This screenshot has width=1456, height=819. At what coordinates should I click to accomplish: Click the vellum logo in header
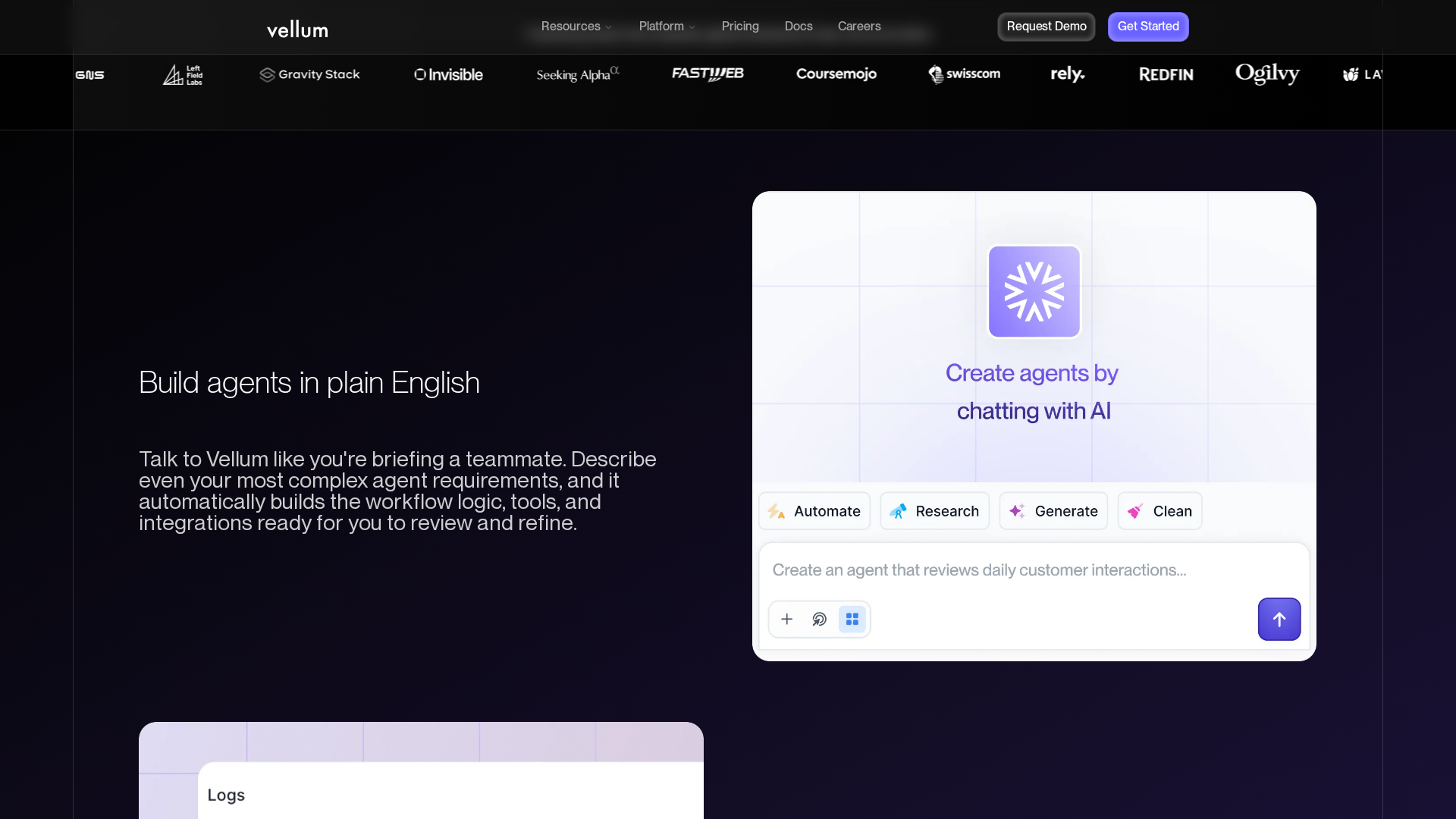(297, 30)
